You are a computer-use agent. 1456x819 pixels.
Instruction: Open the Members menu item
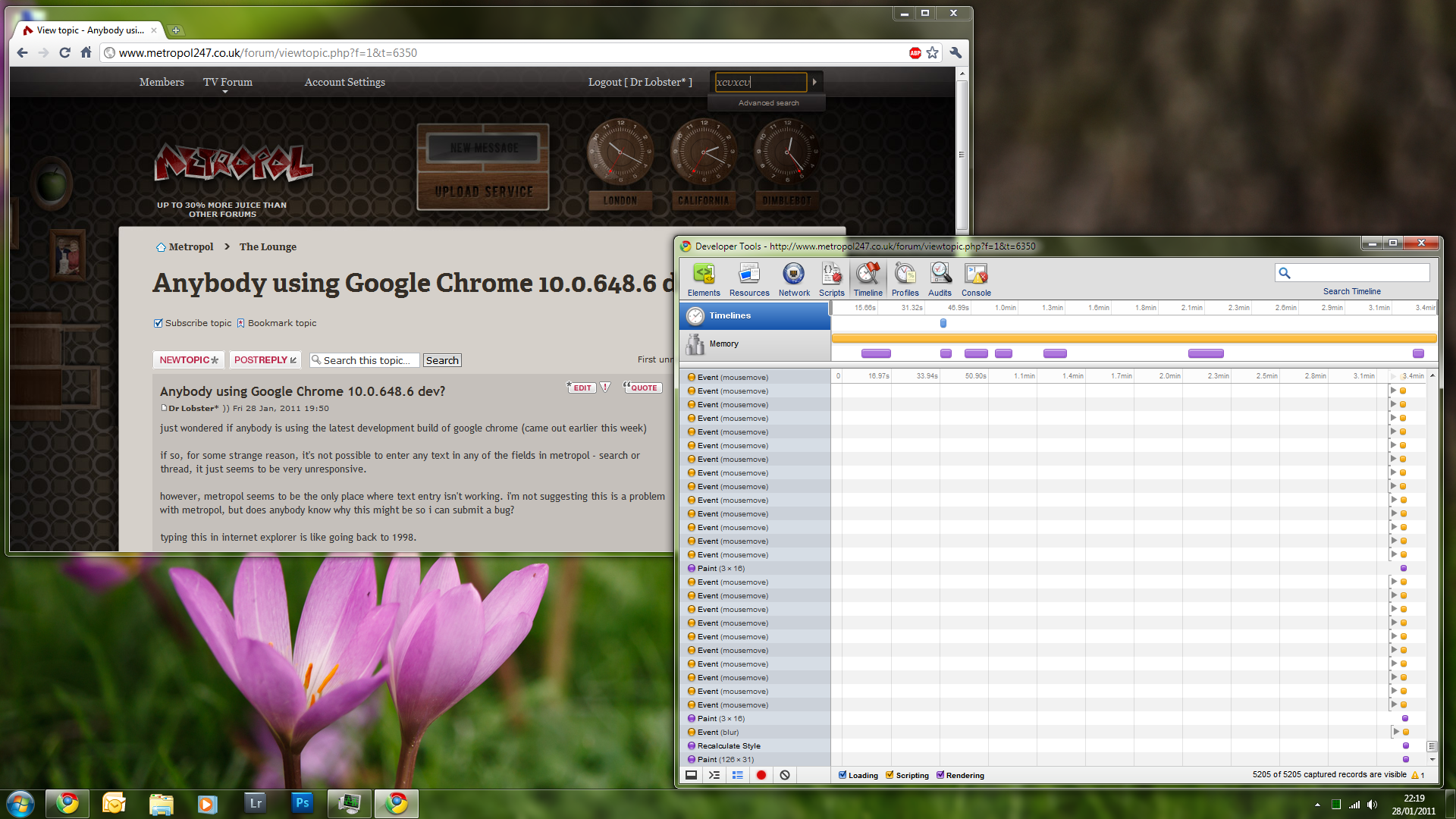coord(162,82)
